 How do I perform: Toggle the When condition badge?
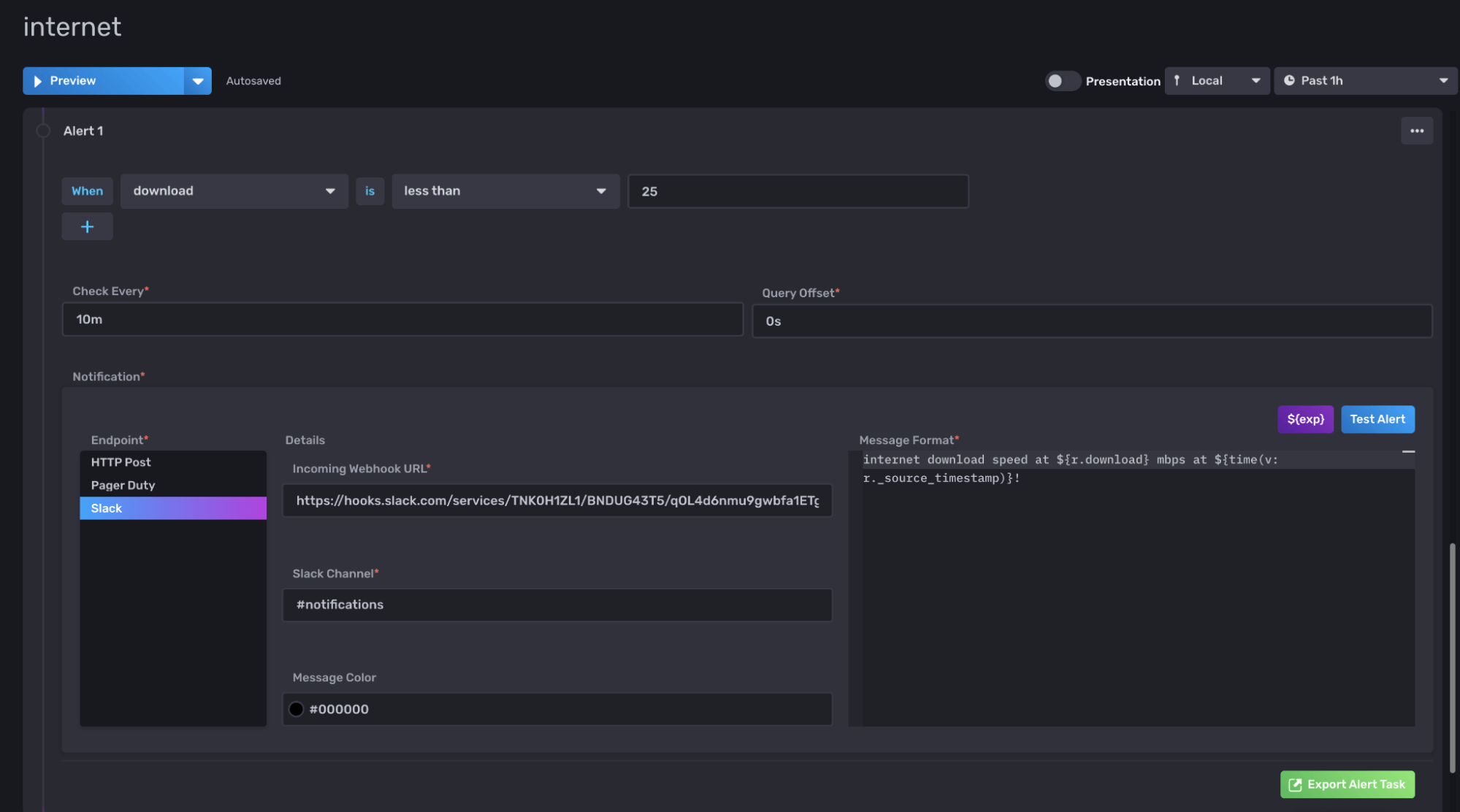click(x=87, y=191)
